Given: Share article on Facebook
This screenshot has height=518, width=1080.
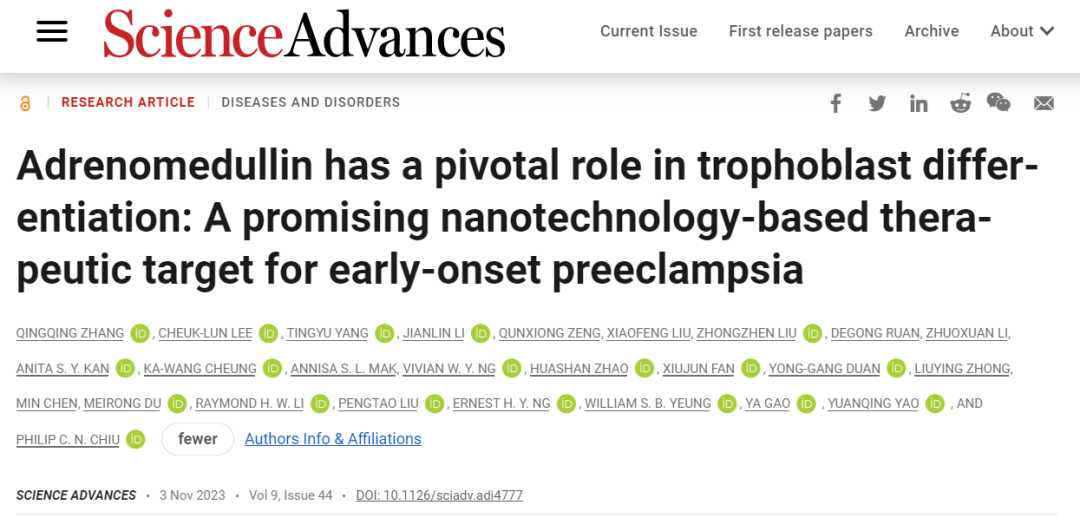Looking at the screenshot, I should pyautogui.click(x=835, y=103).
